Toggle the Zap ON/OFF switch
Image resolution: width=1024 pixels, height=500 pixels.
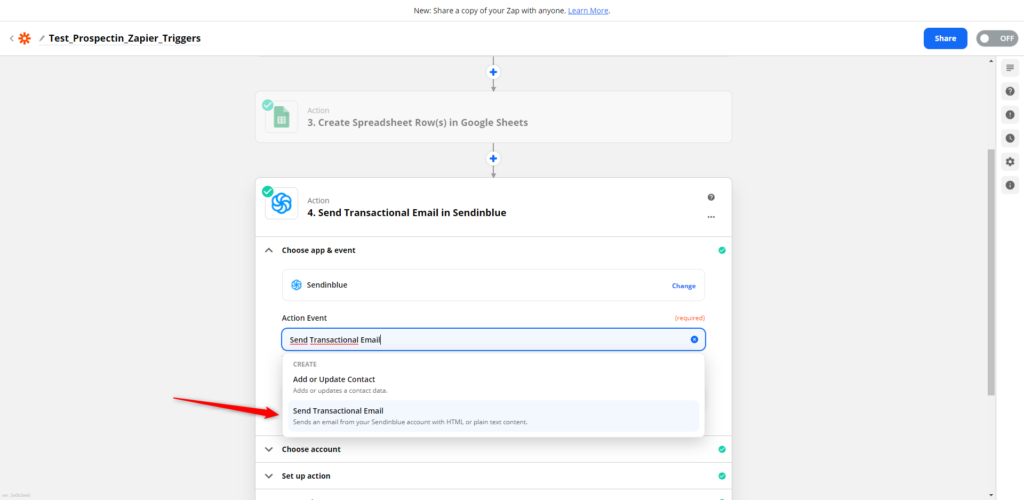point(997,39)
